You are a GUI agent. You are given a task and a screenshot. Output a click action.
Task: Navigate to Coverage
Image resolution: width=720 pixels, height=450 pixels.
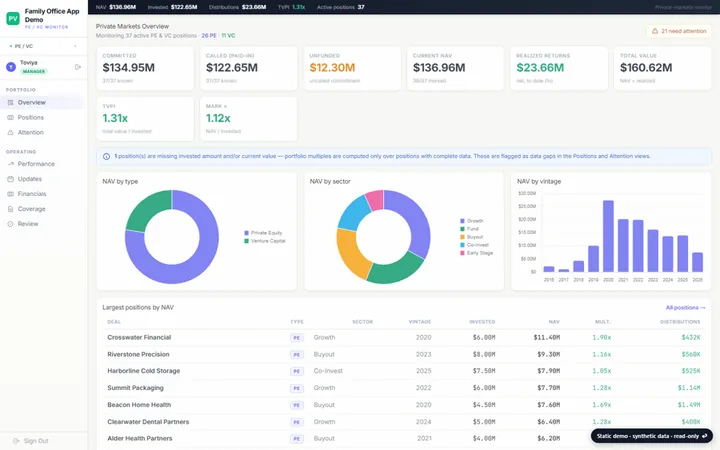click(44, 209)
